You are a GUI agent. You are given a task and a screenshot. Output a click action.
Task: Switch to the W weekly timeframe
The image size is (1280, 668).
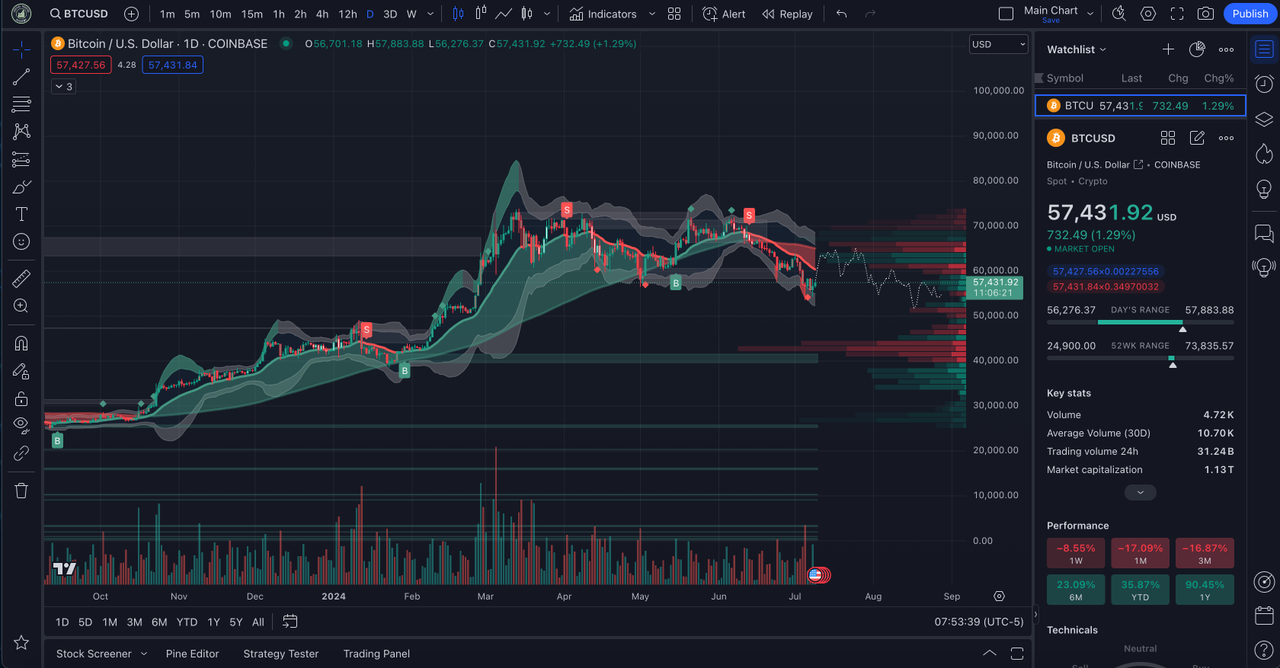click(x=412, y=14)
